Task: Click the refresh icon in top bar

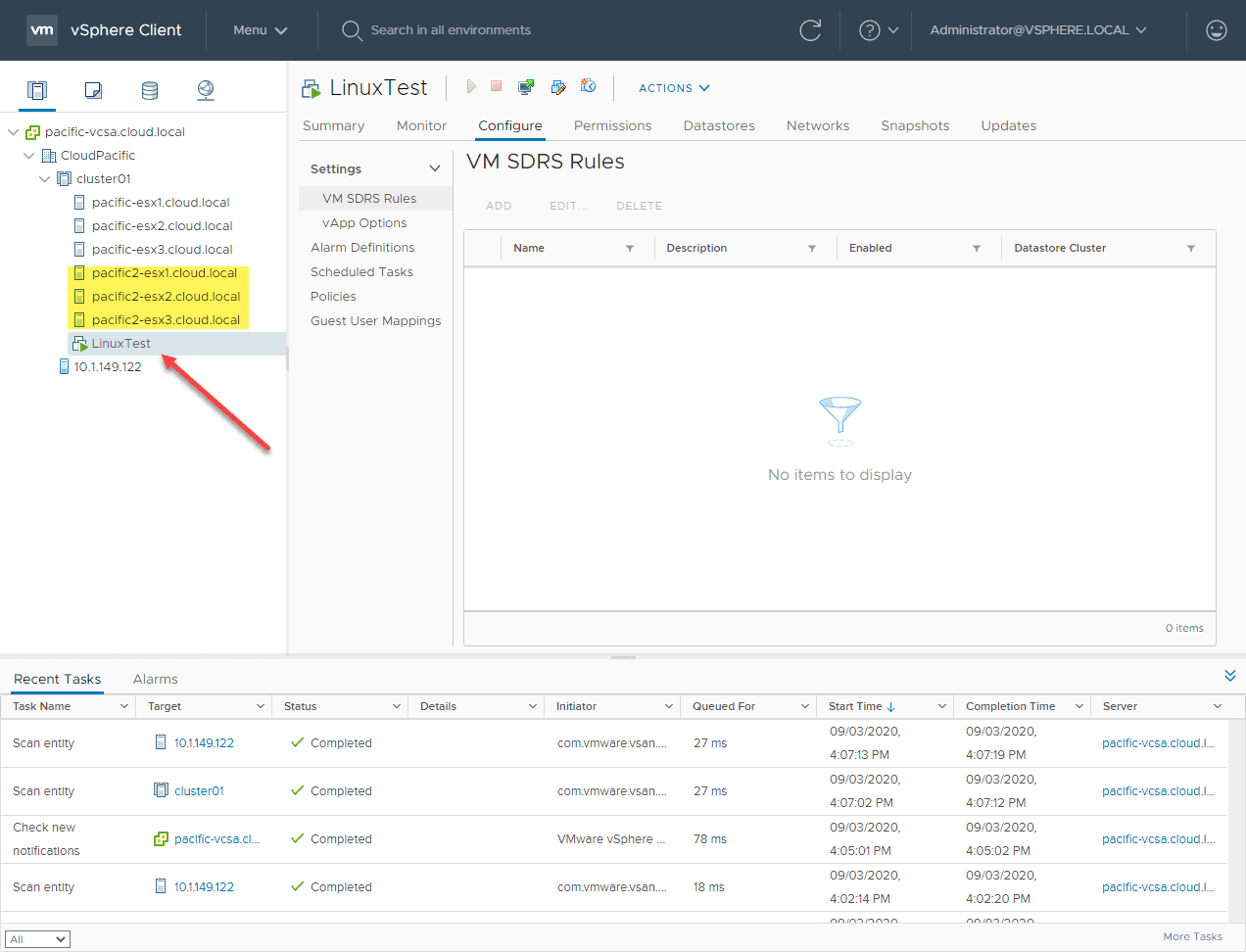Action: coord(810,30)
